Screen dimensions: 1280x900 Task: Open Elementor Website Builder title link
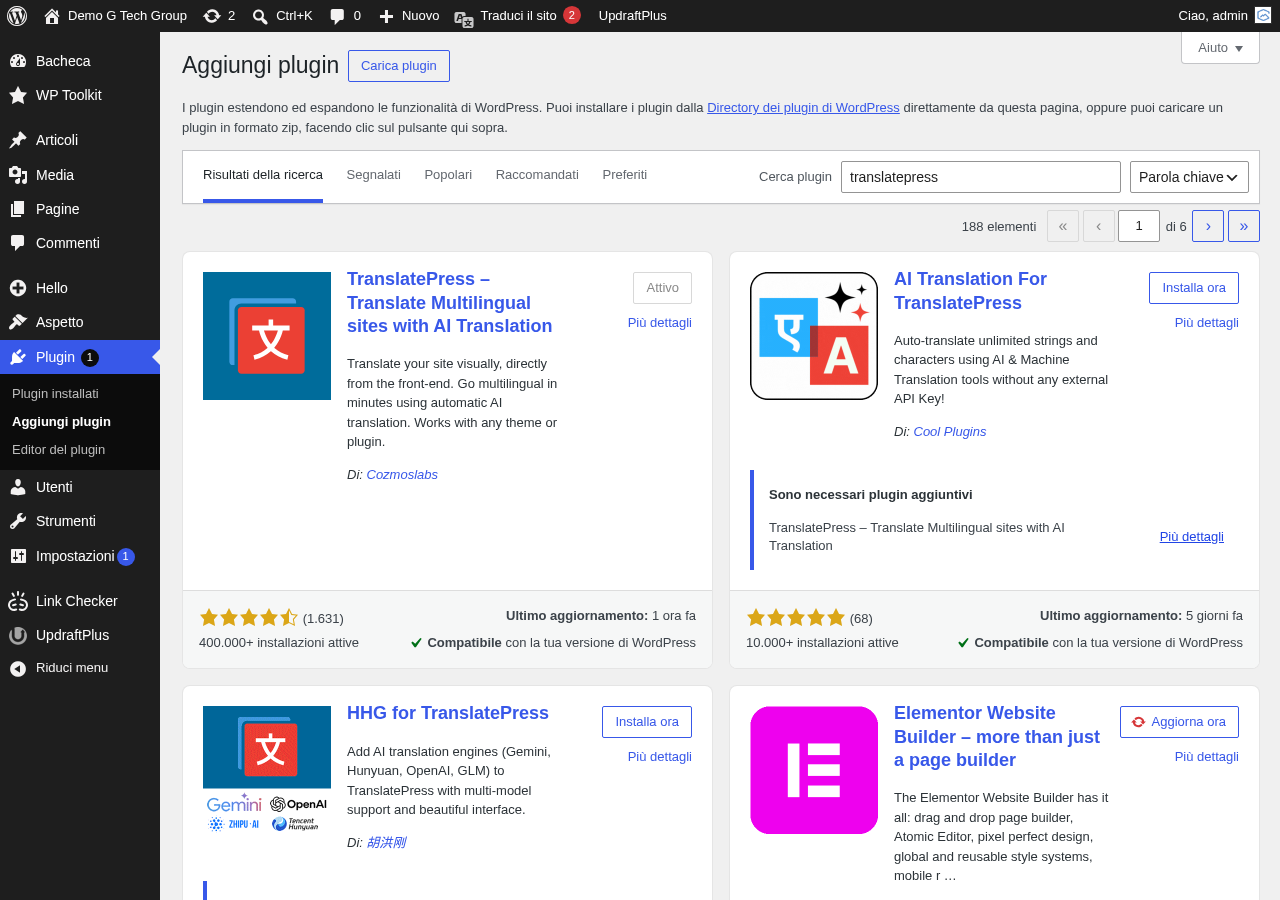[x=997, y=737]
